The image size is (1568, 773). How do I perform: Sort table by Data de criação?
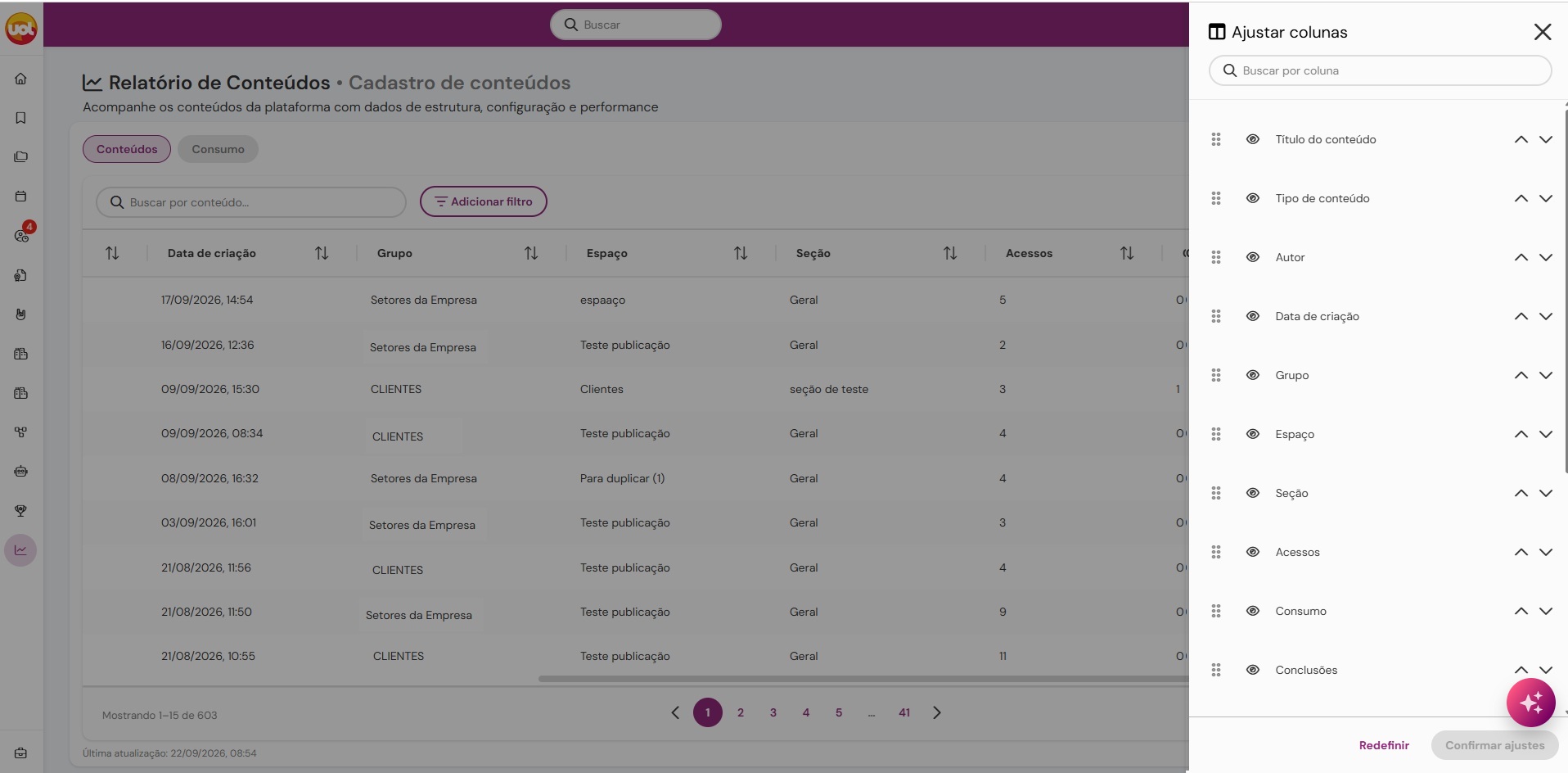click(322, 253)
